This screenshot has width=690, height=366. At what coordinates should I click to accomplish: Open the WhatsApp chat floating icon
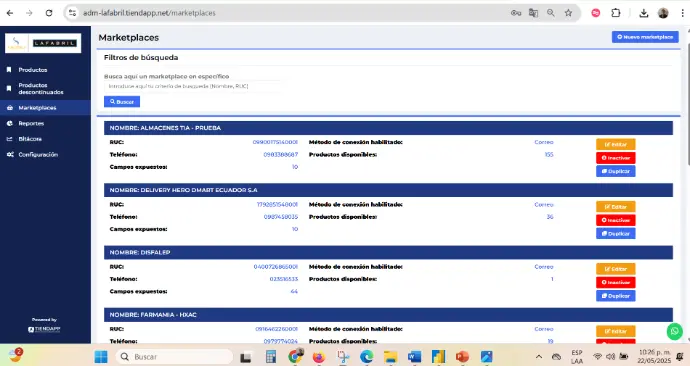tap(674, 331)
